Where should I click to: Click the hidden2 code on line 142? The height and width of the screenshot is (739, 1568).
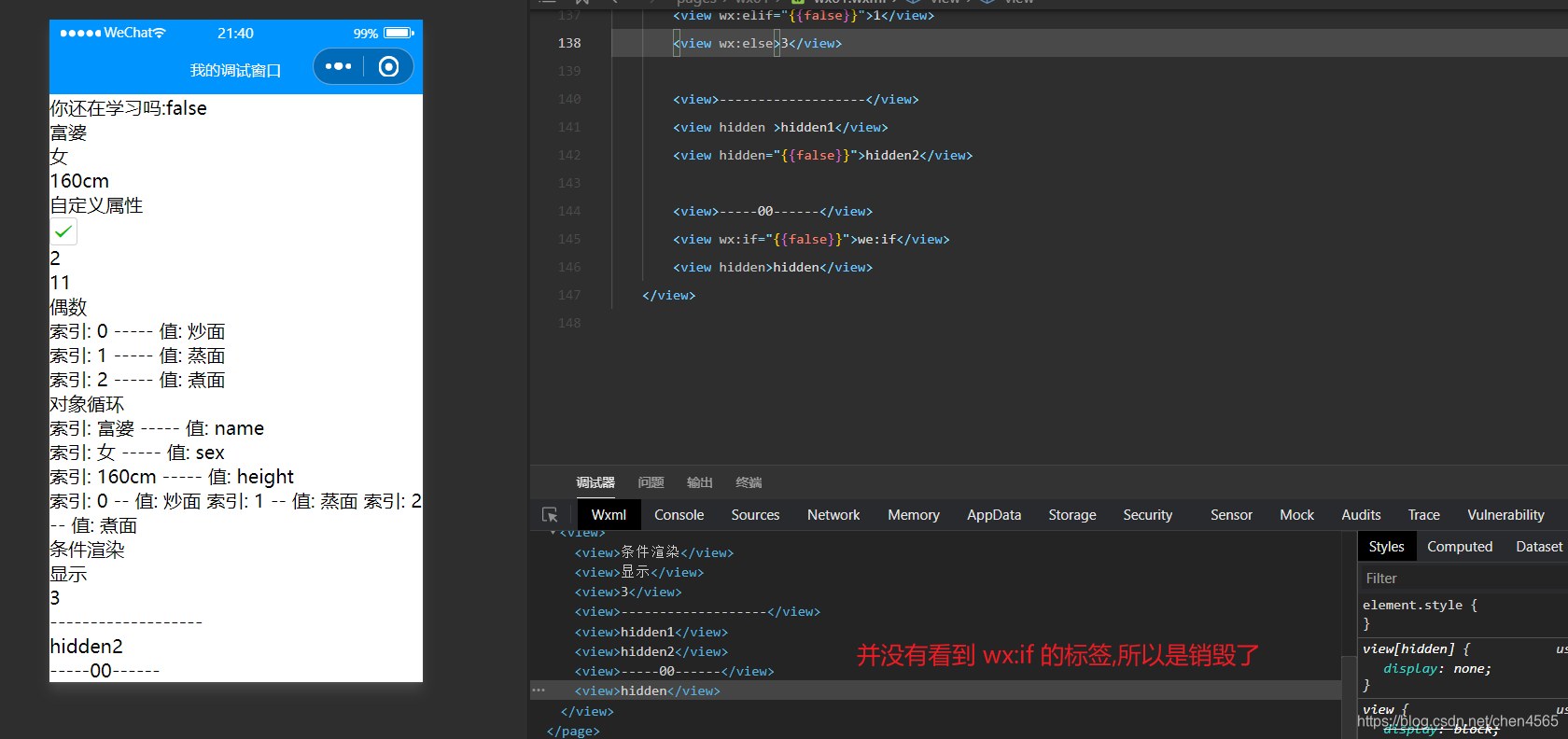[x=891, y=155]
